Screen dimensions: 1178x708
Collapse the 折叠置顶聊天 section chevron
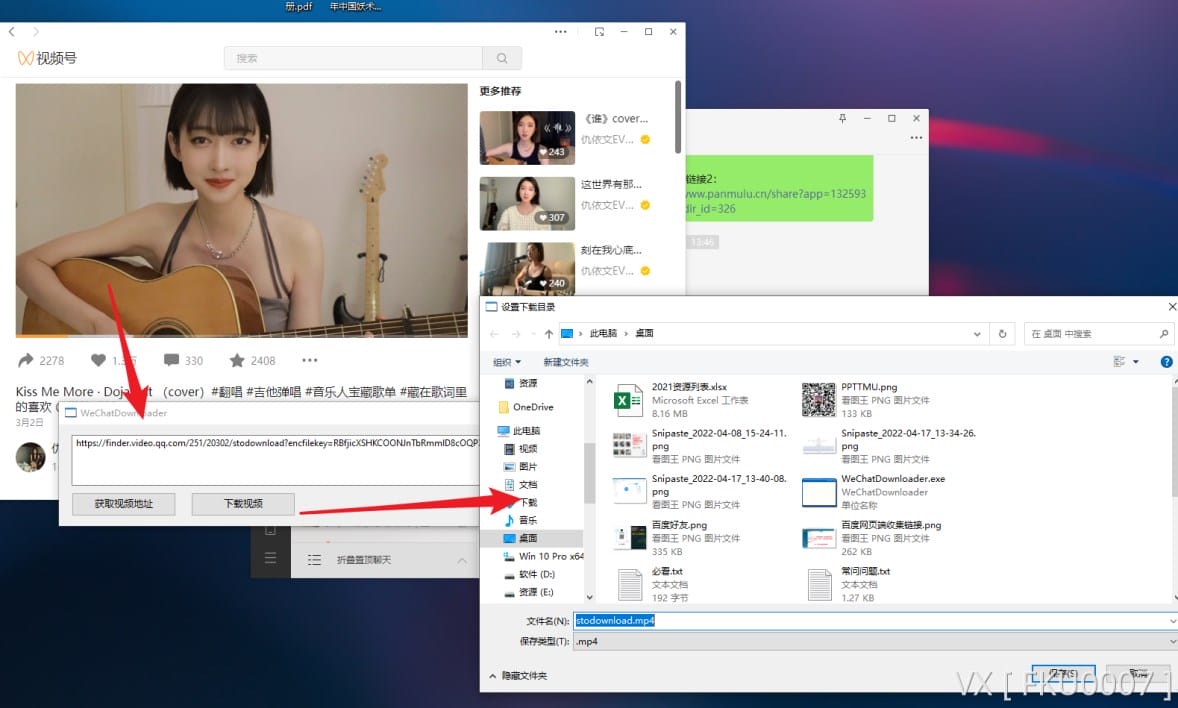click(462, 560)
